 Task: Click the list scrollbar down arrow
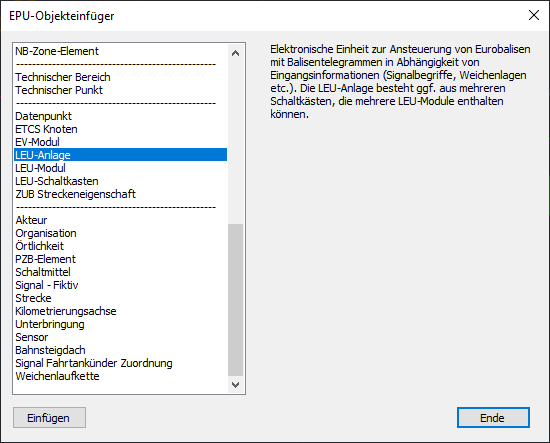[x=236, y=385]
